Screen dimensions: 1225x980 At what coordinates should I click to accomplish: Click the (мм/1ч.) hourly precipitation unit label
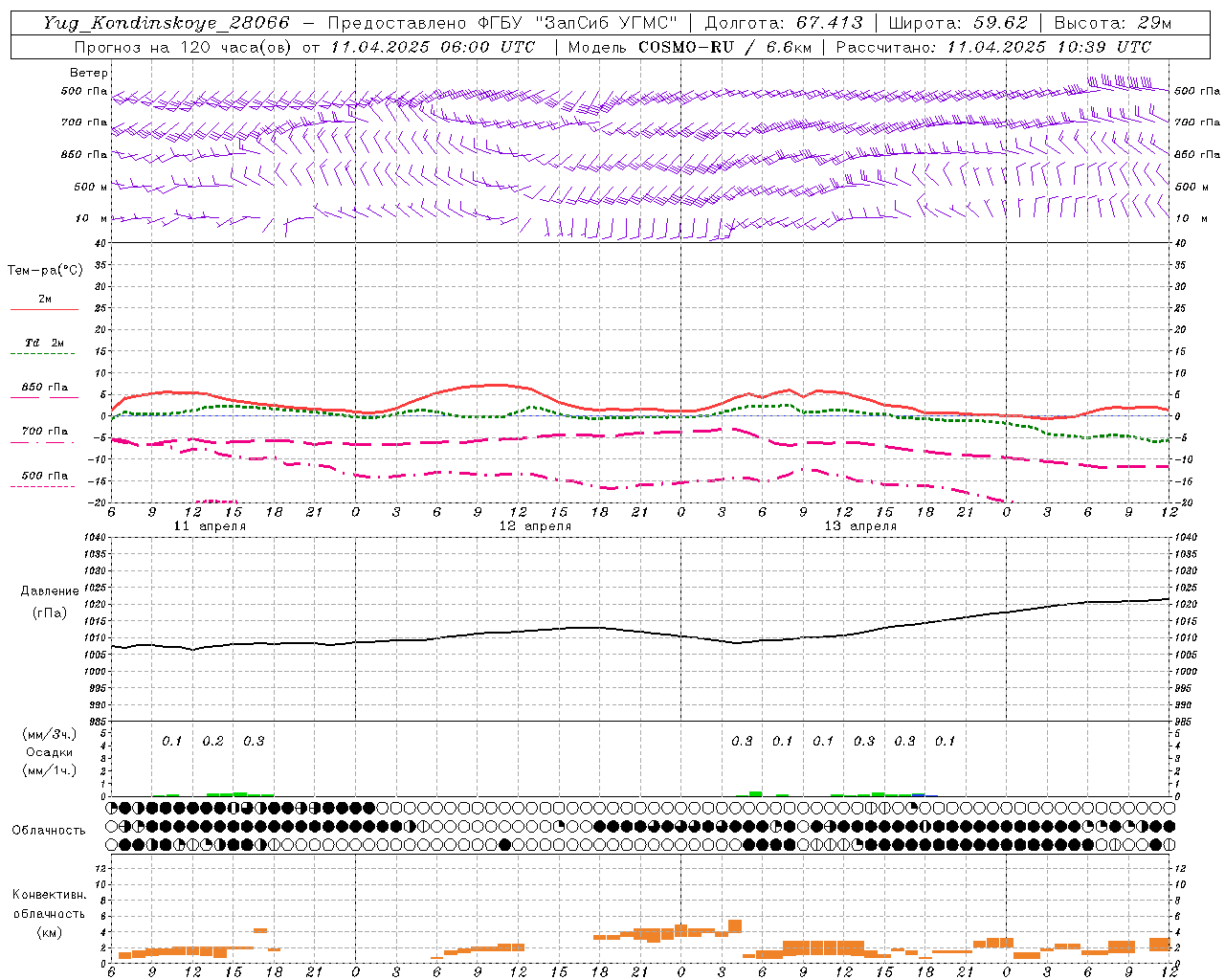click(x=50, y=770)
